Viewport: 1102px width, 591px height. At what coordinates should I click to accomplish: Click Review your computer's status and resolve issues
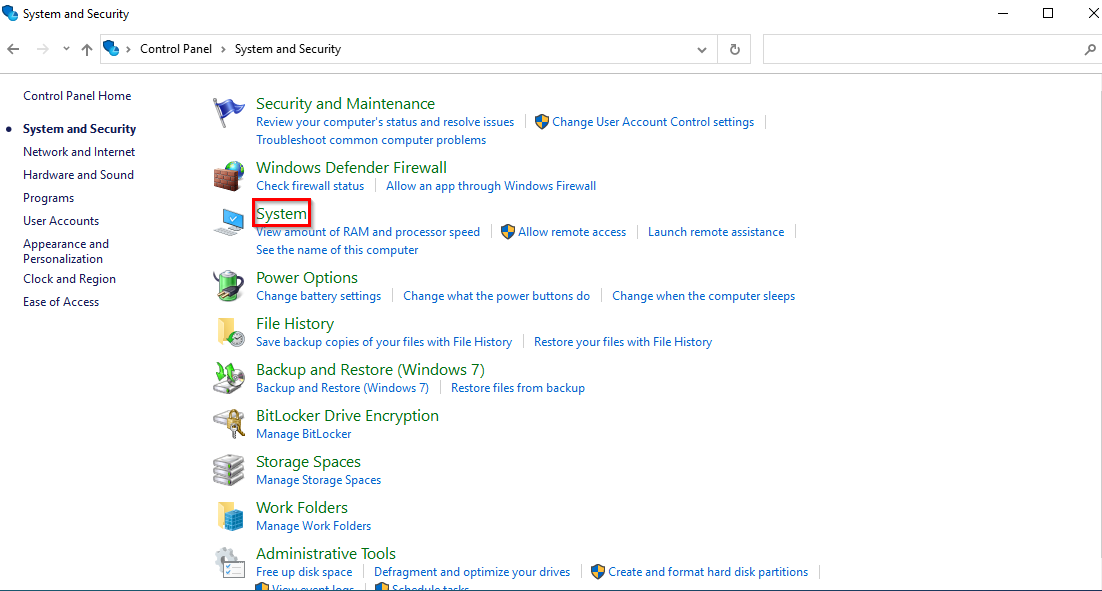[x=385, y=122]
